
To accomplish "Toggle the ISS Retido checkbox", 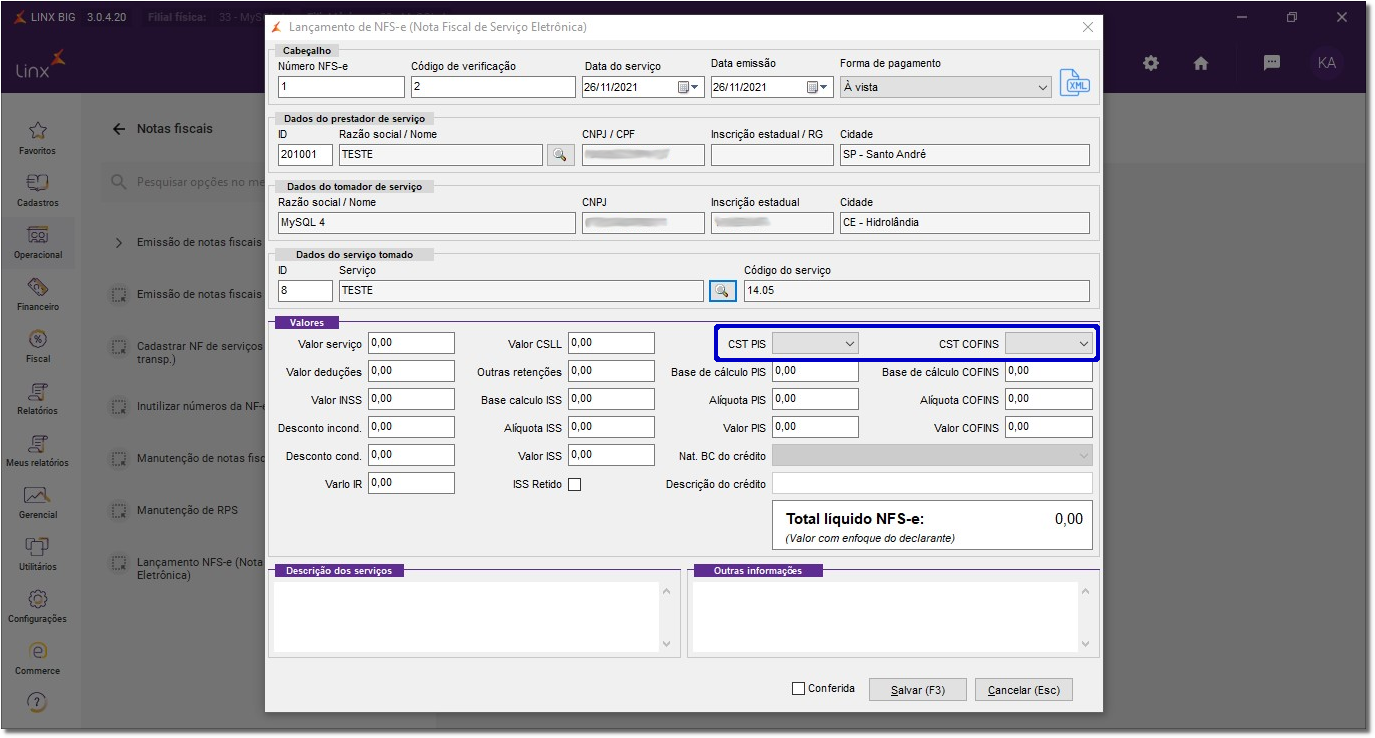I will pos(574,485).
